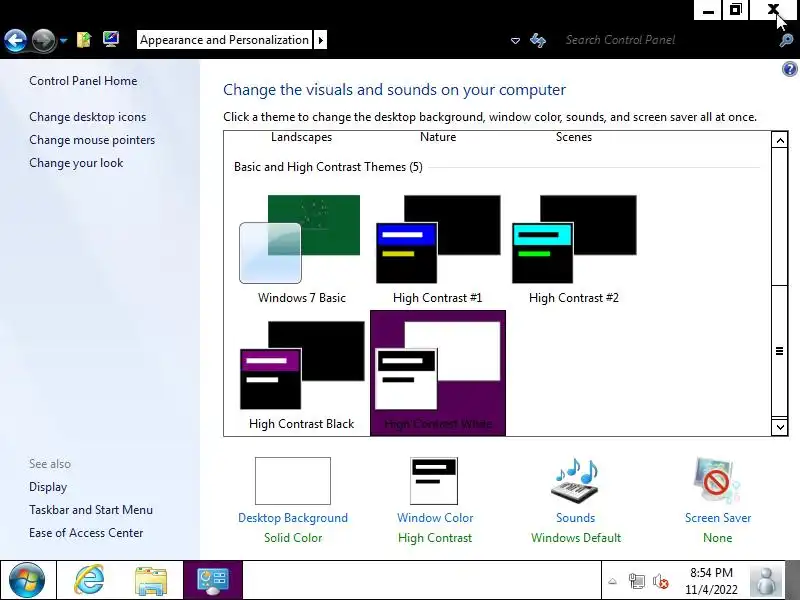The width and height of the screenshot is (800, 600).
Task: Click the search magnifier icon
Action: [x=786, y=40]
